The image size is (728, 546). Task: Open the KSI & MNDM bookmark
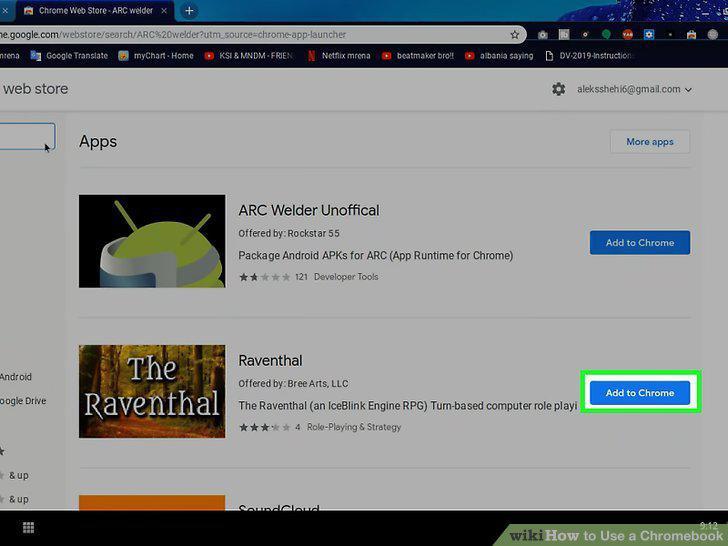click(x=248, y=56)
